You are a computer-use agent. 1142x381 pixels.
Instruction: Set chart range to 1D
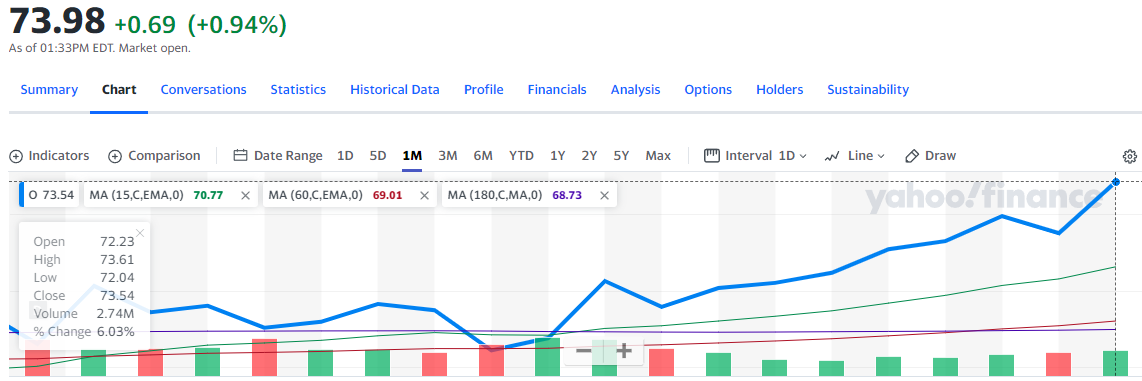(345, 156)
